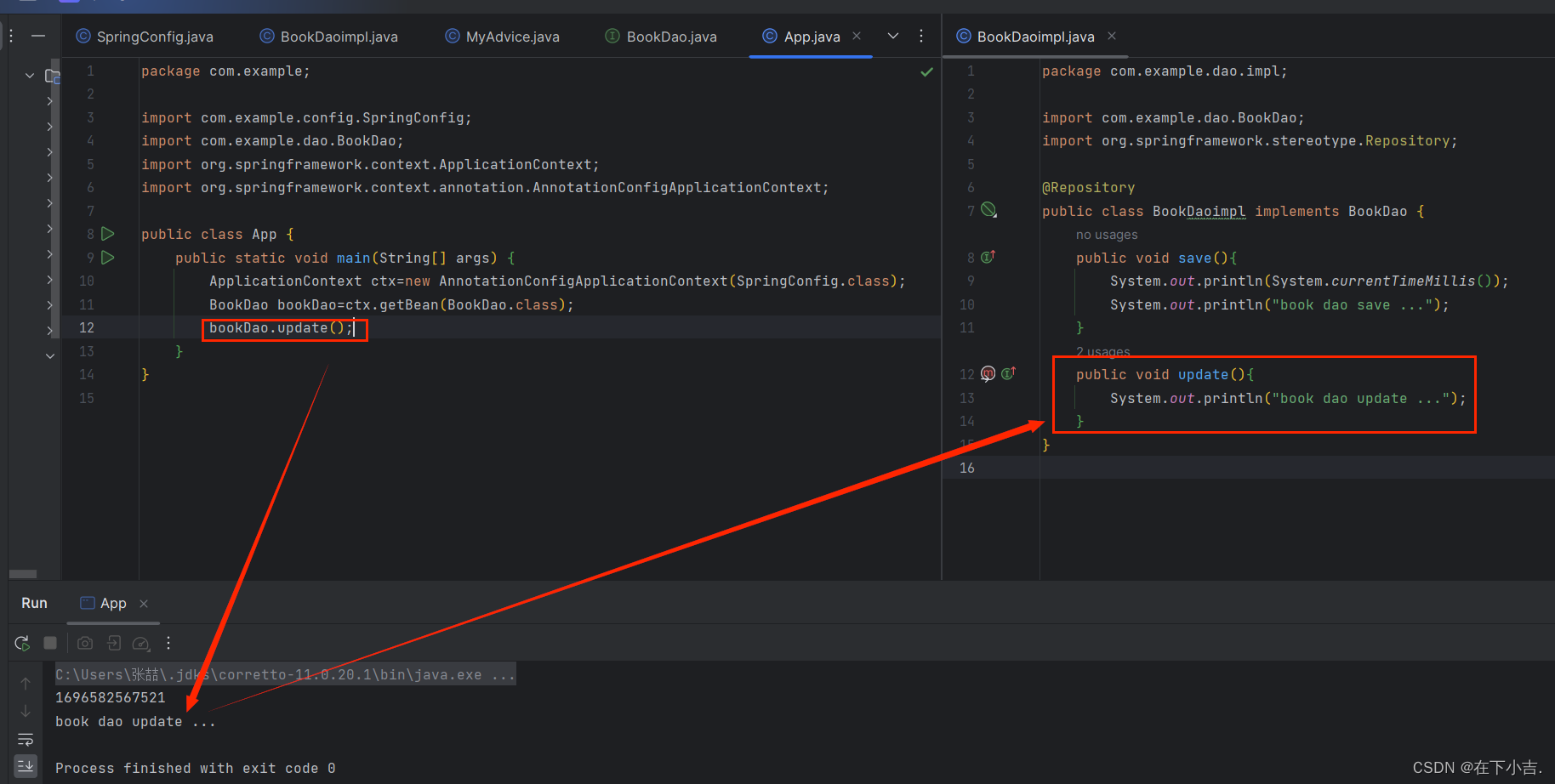This screenshot has width=1555, height=784.
Task: Click the folded java.exe command line in console
Action: point(285,674)
